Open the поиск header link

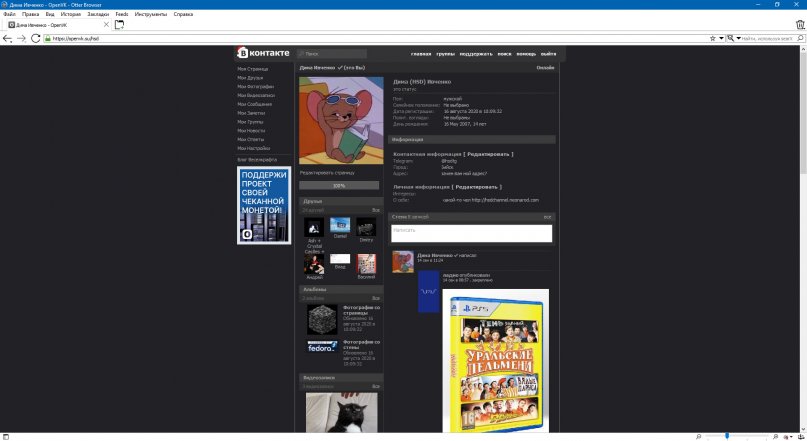pyautogui.click(x=504, y=54)
